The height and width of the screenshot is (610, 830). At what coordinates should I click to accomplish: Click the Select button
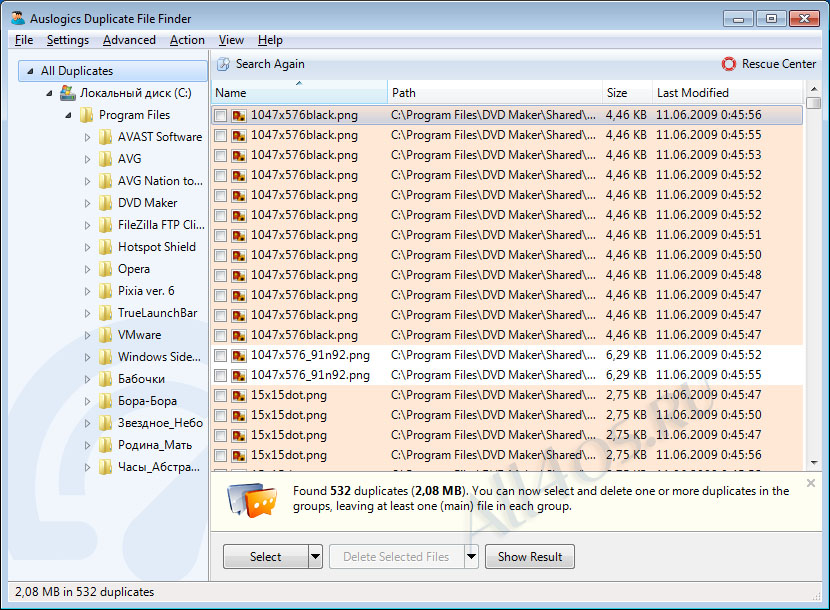coord(266,557)
